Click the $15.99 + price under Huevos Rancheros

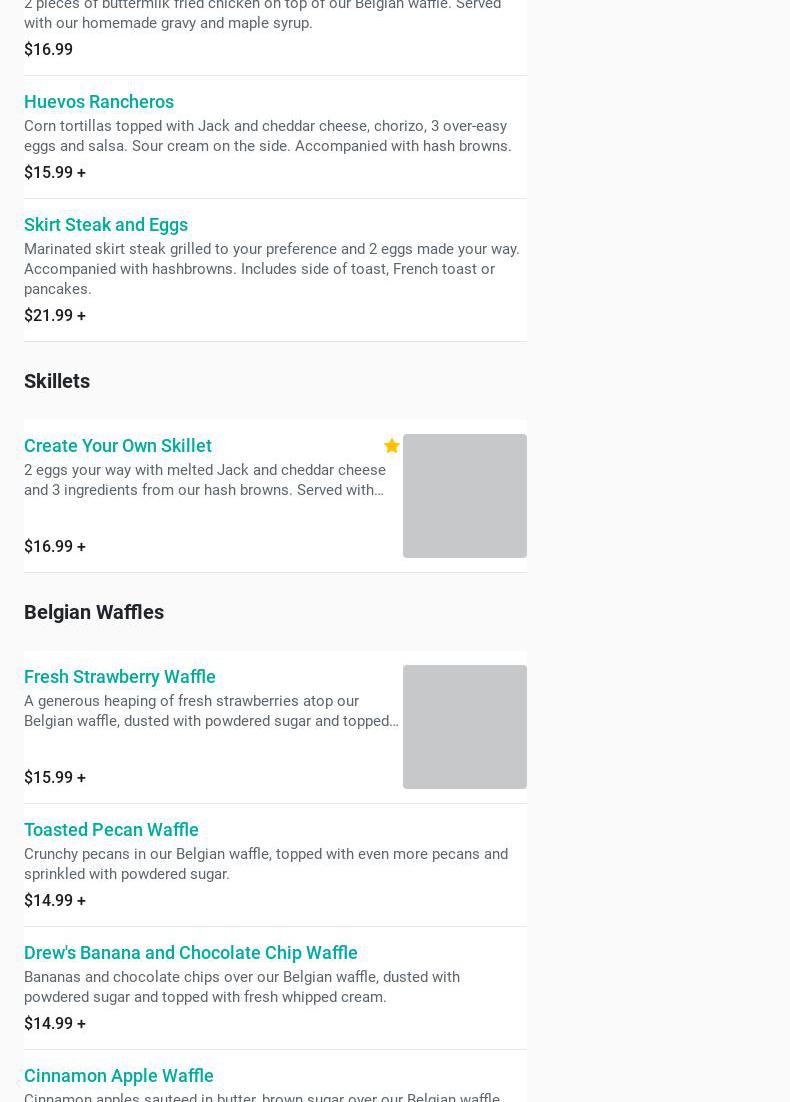pos(55,173)
